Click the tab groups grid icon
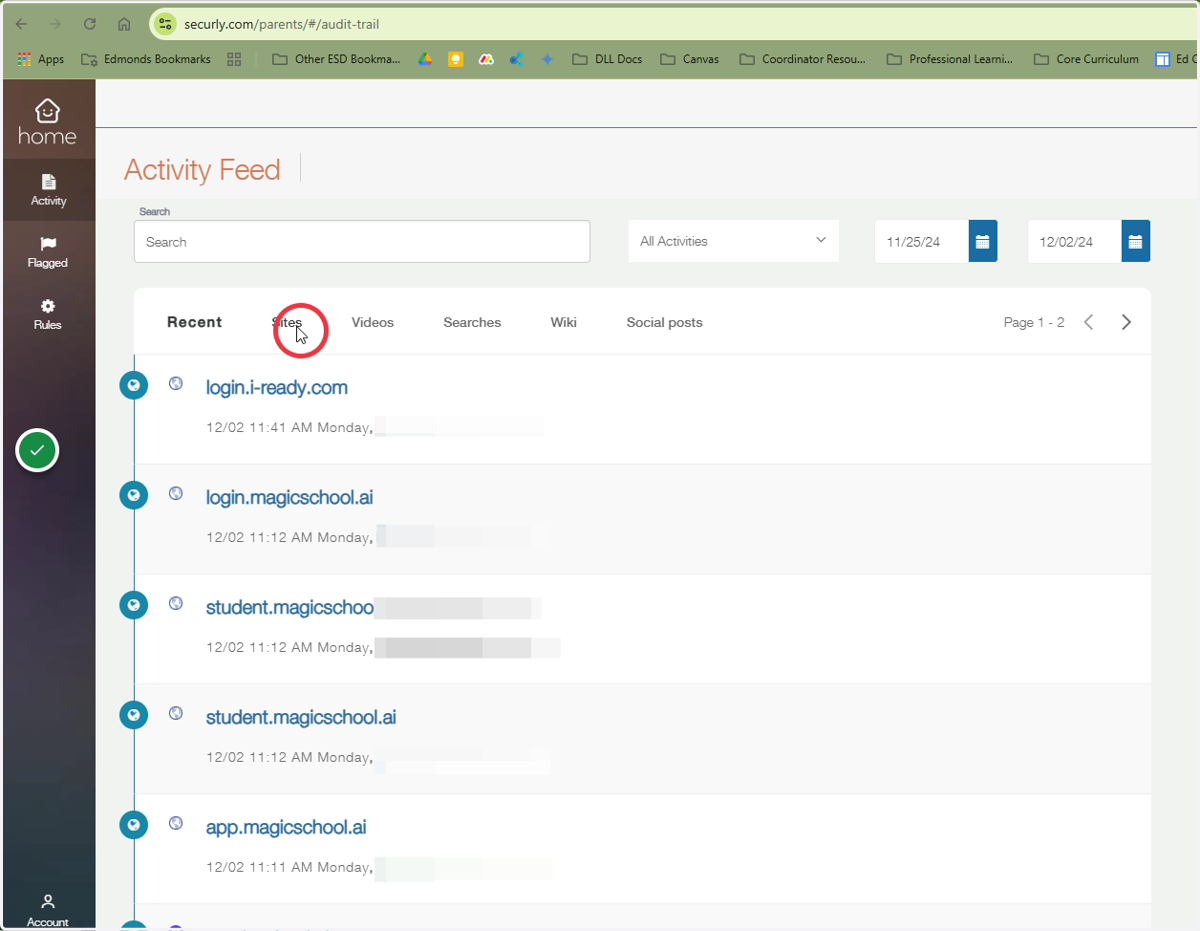Screen dimensions: 1200x931 (x=234, y=59)
